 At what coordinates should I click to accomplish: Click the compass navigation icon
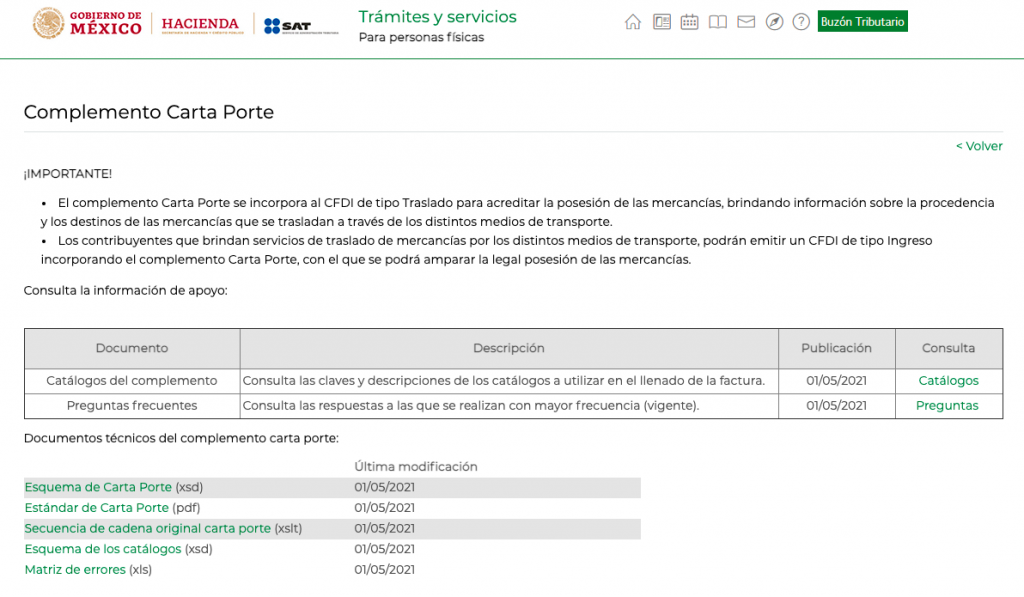tap(774, 22)
